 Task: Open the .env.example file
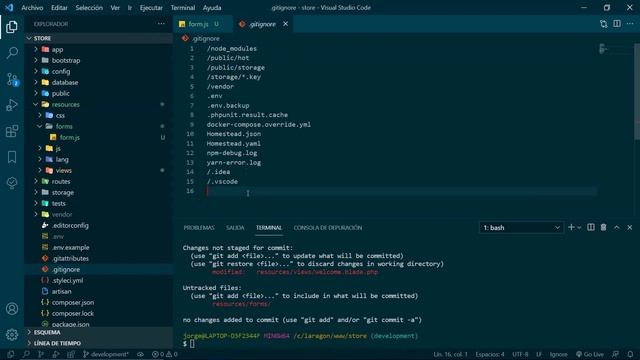pyautogui.click(x=70, y=247)
